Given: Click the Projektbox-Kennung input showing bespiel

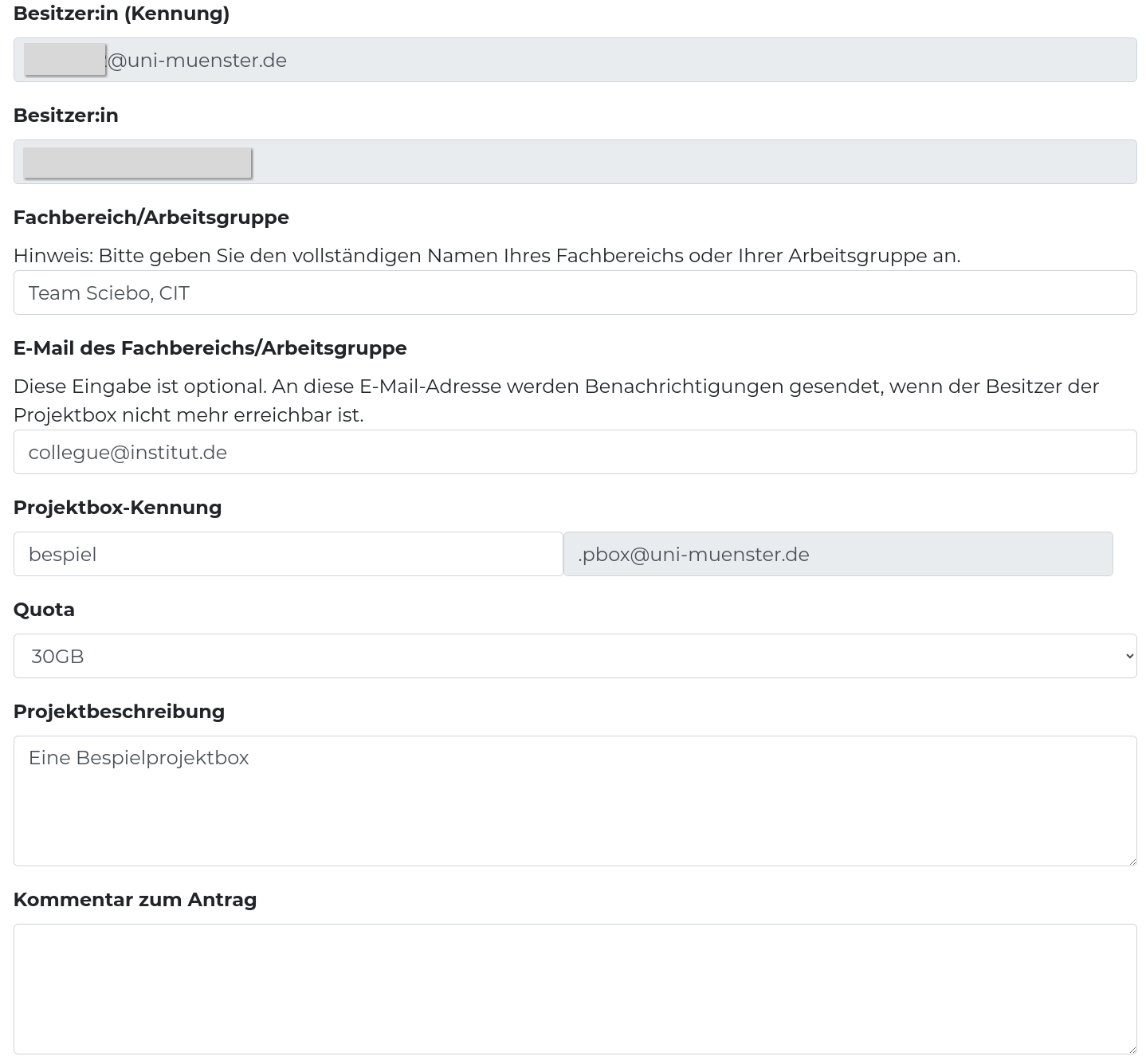Looking at the screenshot, I should (288, 554).
